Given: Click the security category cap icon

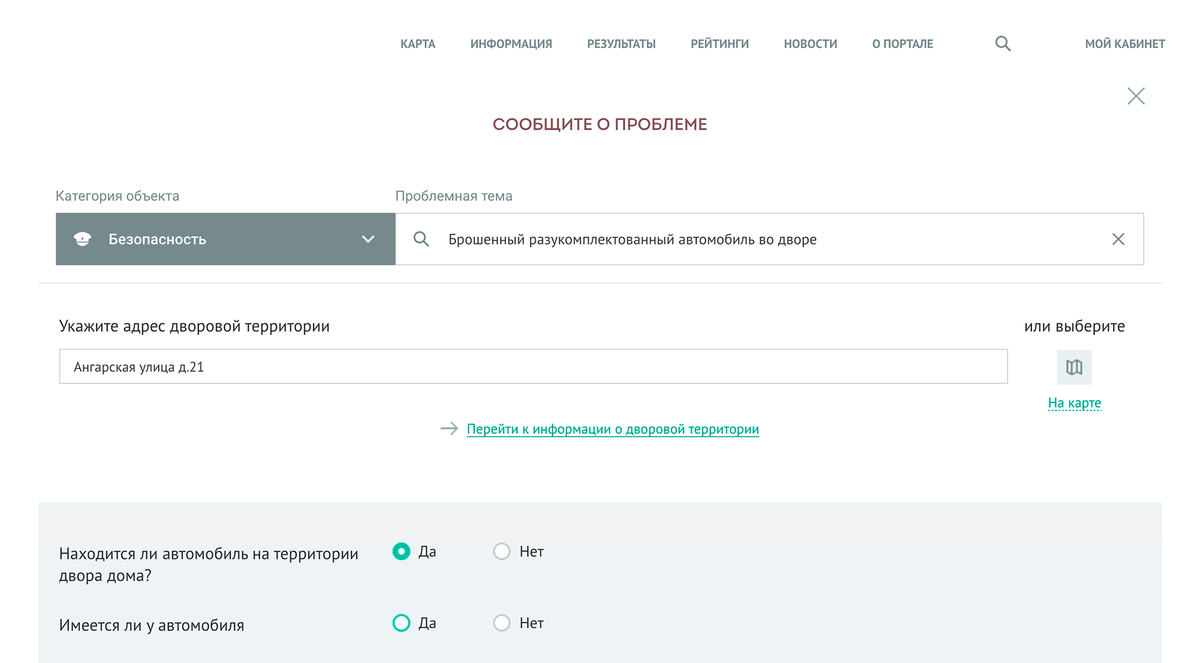Looking at the screenshot, I should 83,239.
